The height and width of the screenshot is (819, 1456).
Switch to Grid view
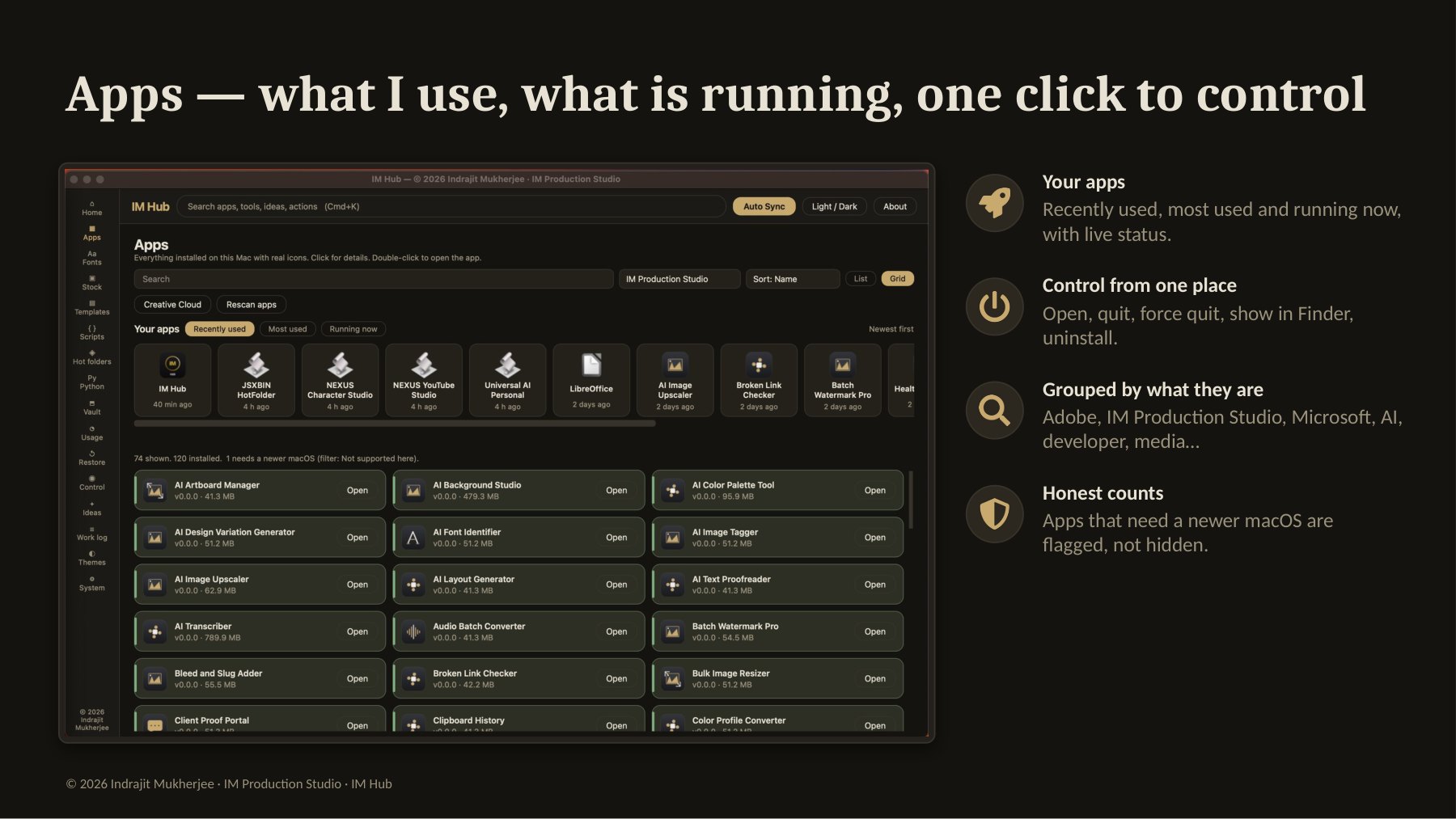pos(898,279)
